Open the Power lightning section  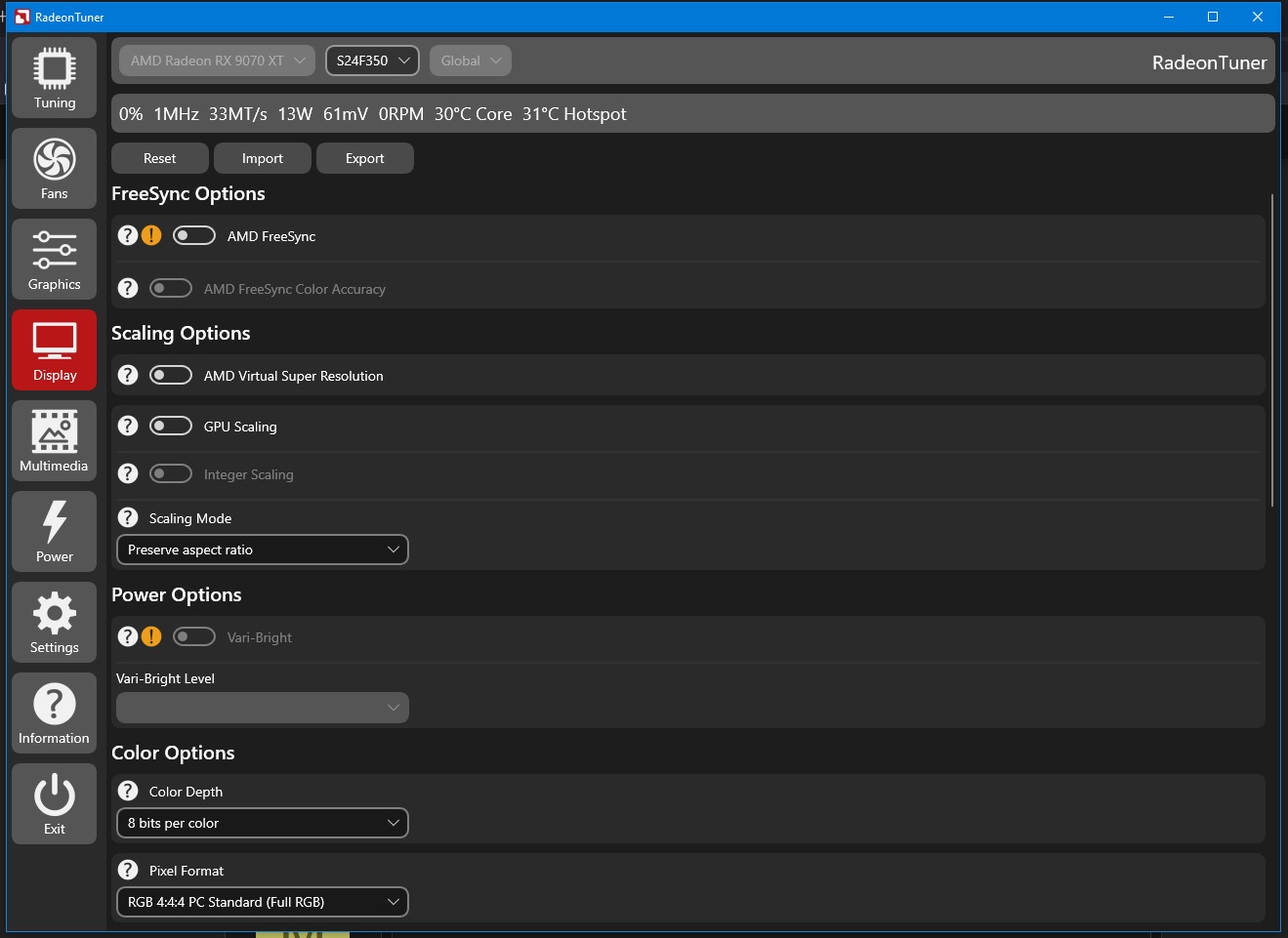tap(55, 531)
